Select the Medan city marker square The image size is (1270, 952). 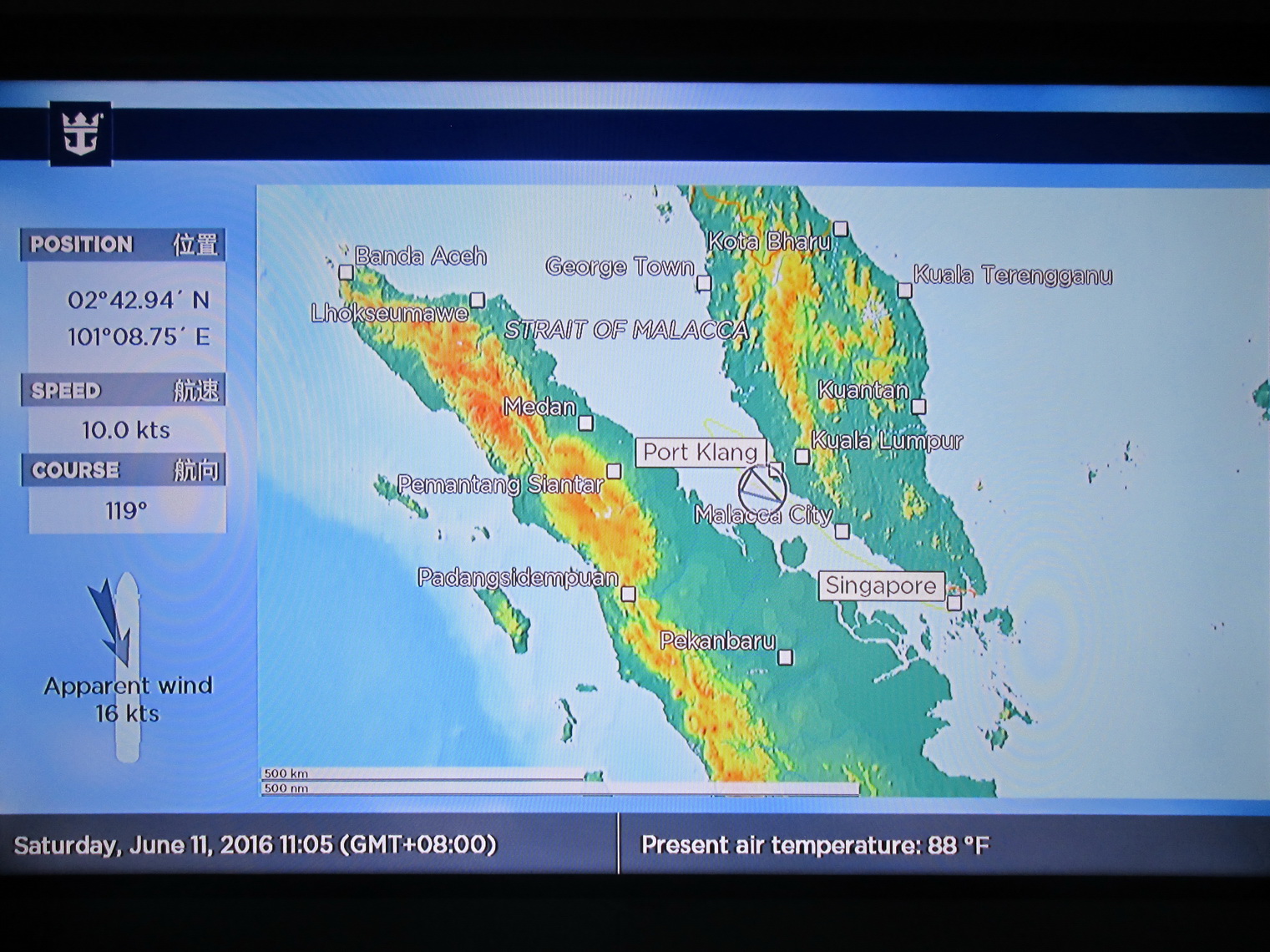(586, 423)
